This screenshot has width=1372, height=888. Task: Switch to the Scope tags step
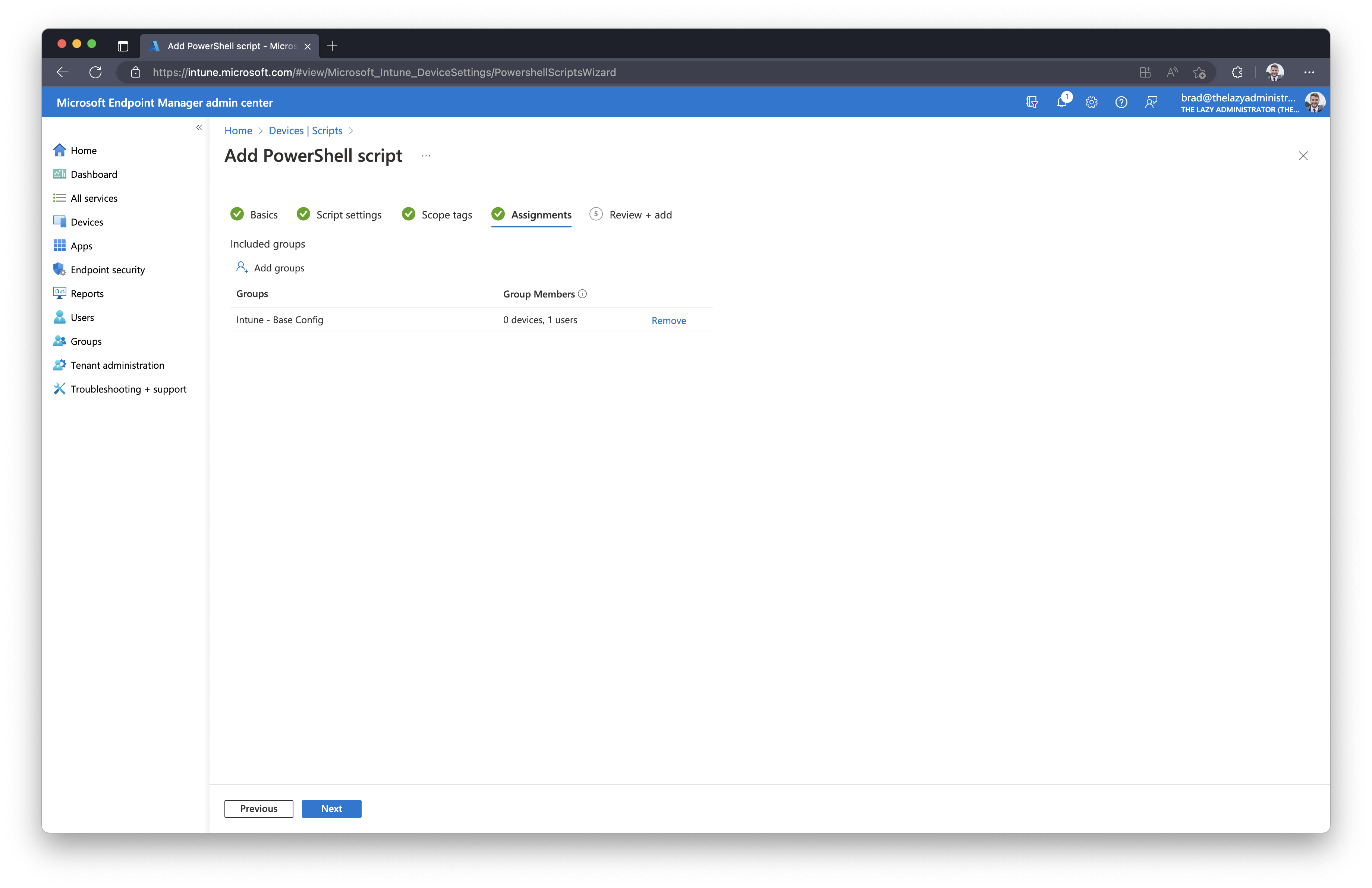(437, 214)
